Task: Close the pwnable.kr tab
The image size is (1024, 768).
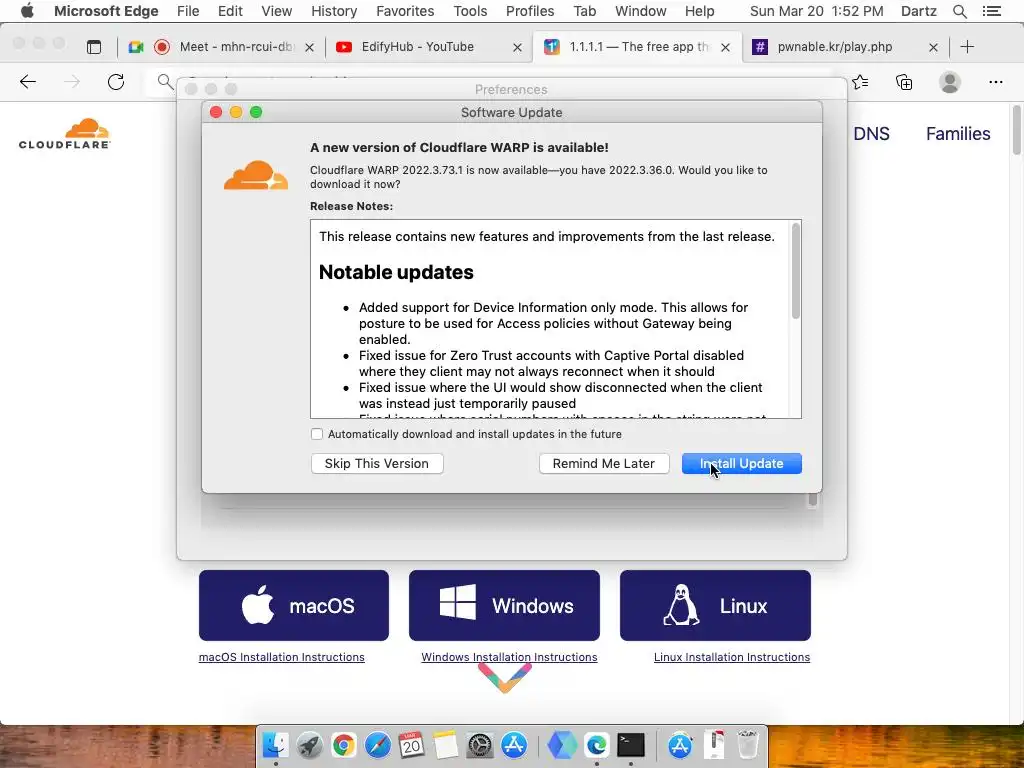Action: tap(933, 47)
